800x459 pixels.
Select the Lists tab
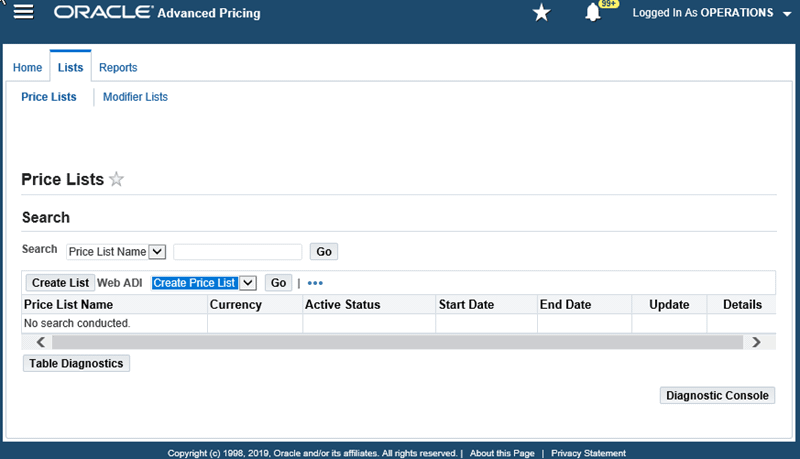[x=70, y=67]
